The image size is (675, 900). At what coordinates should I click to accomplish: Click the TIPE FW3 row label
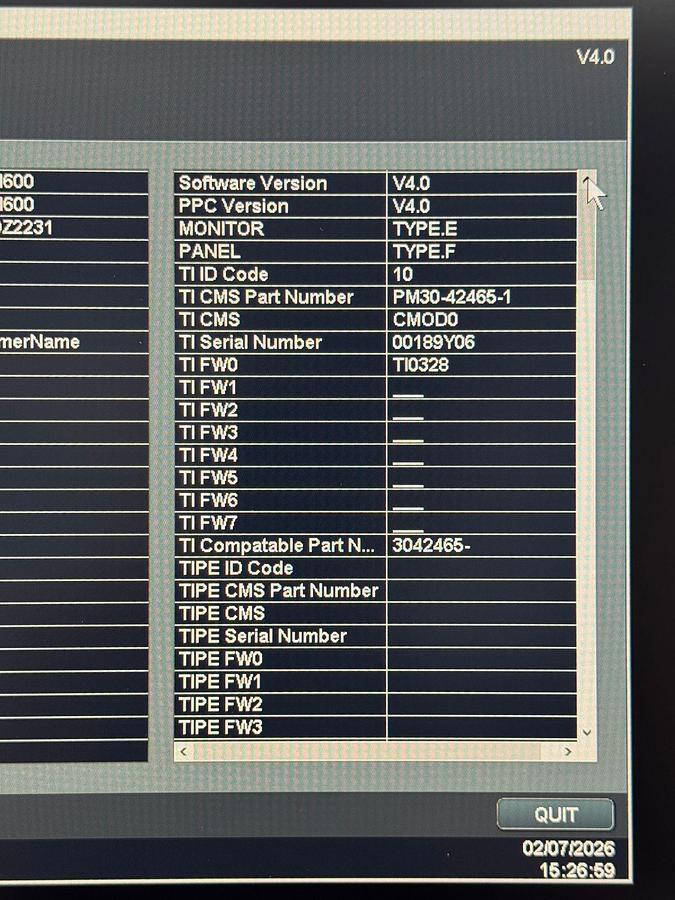(x=220, y=727)
